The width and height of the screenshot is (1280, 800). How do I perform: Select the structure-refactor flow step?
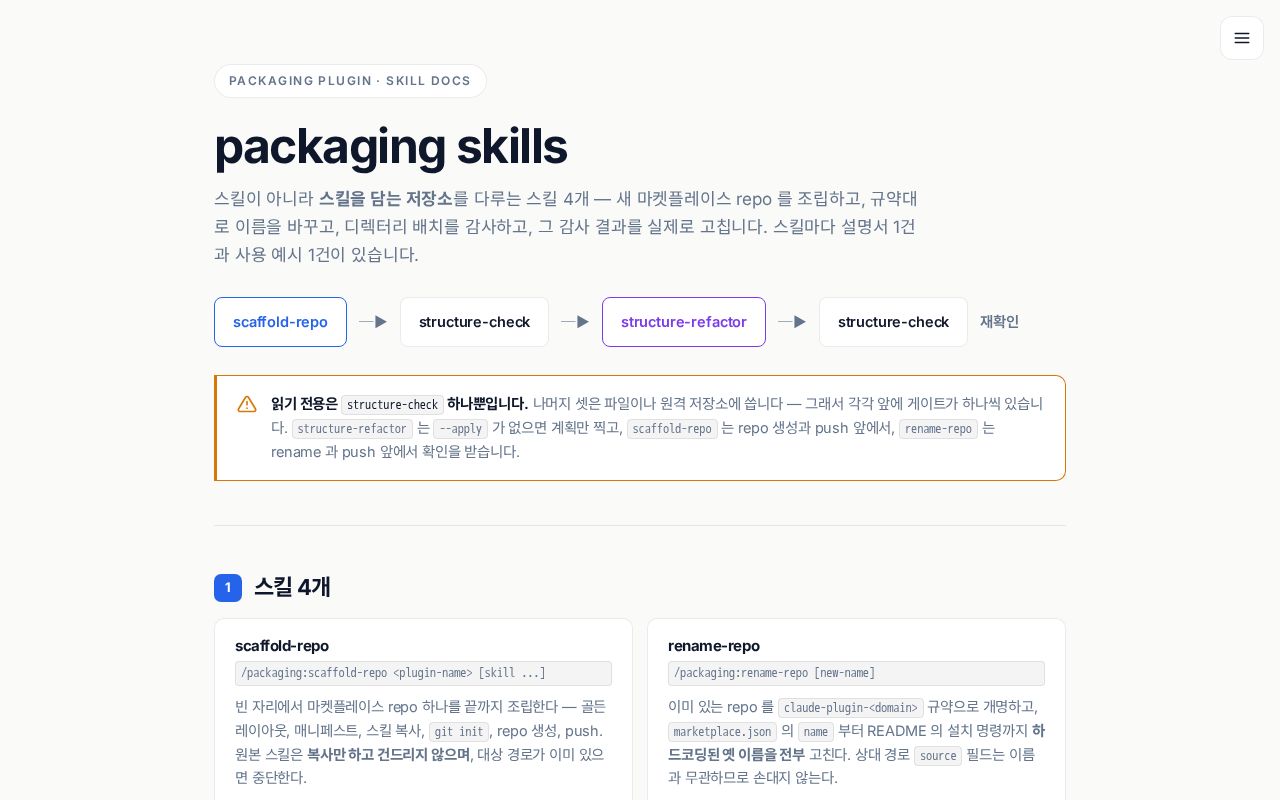(684, 322)
